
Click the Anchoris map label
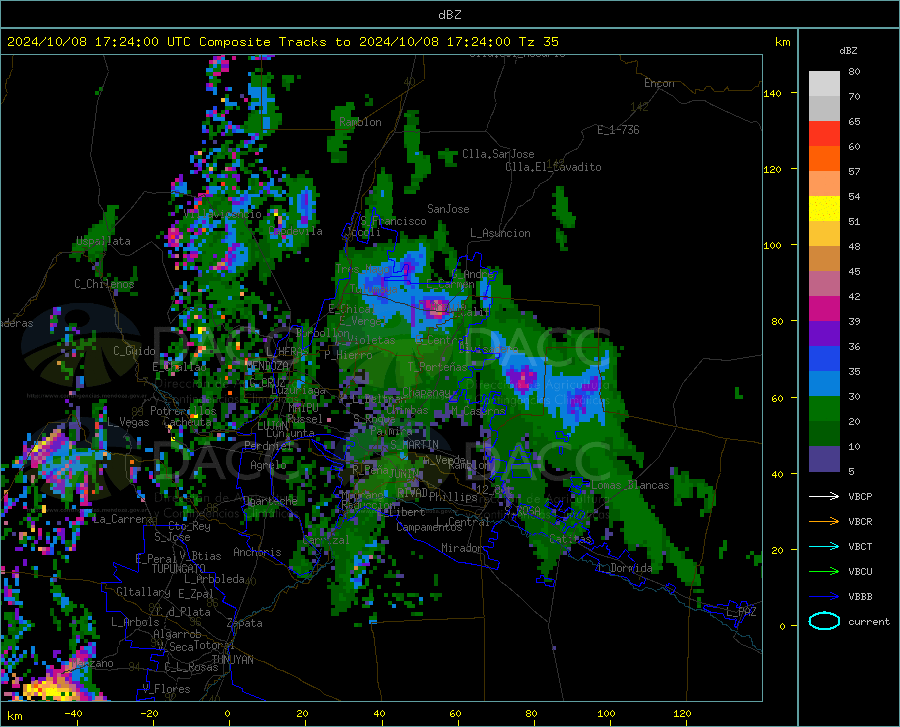coord(257,552)
